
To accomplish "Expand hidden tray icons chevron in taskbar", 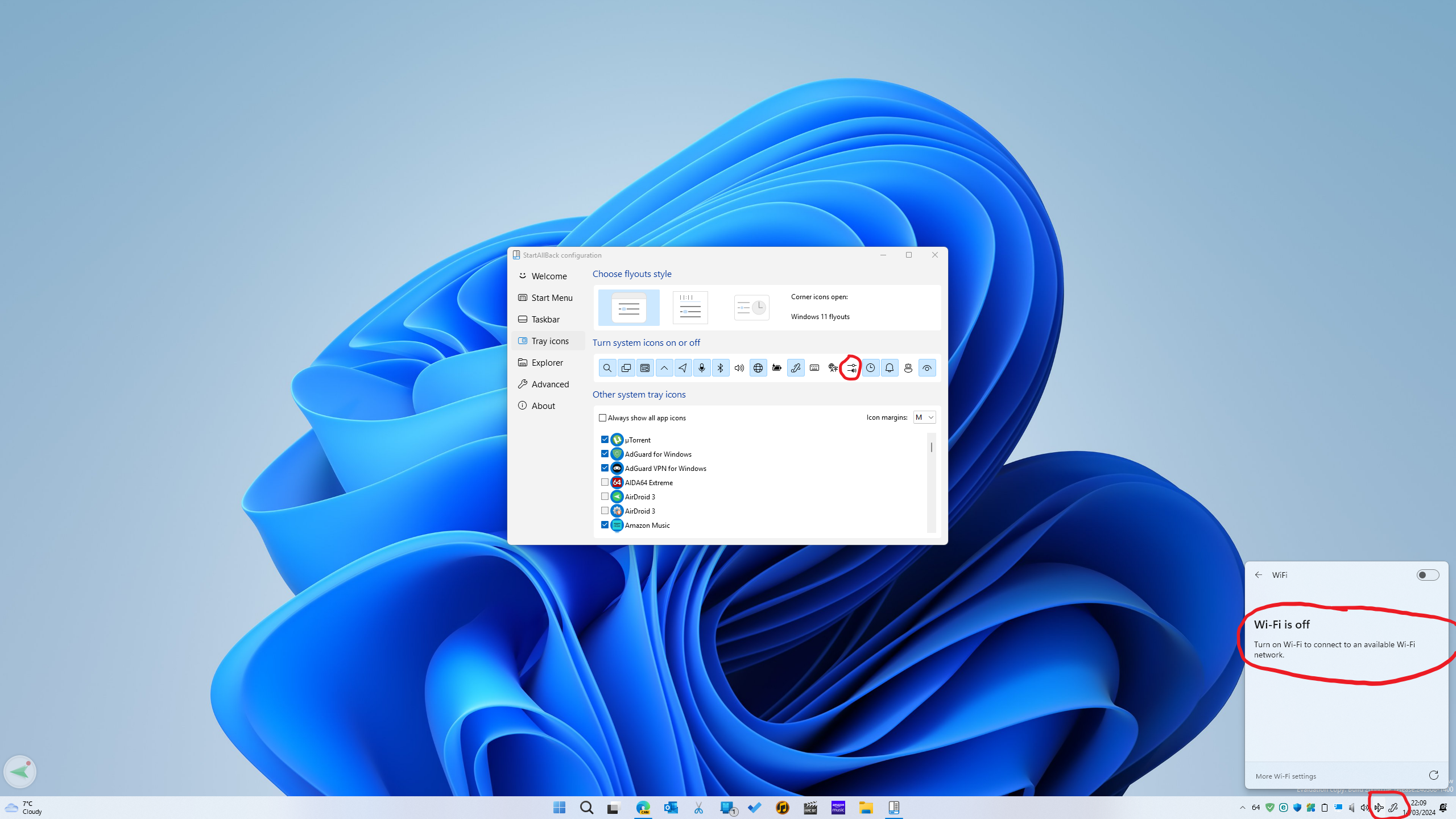I will 1242,808.
